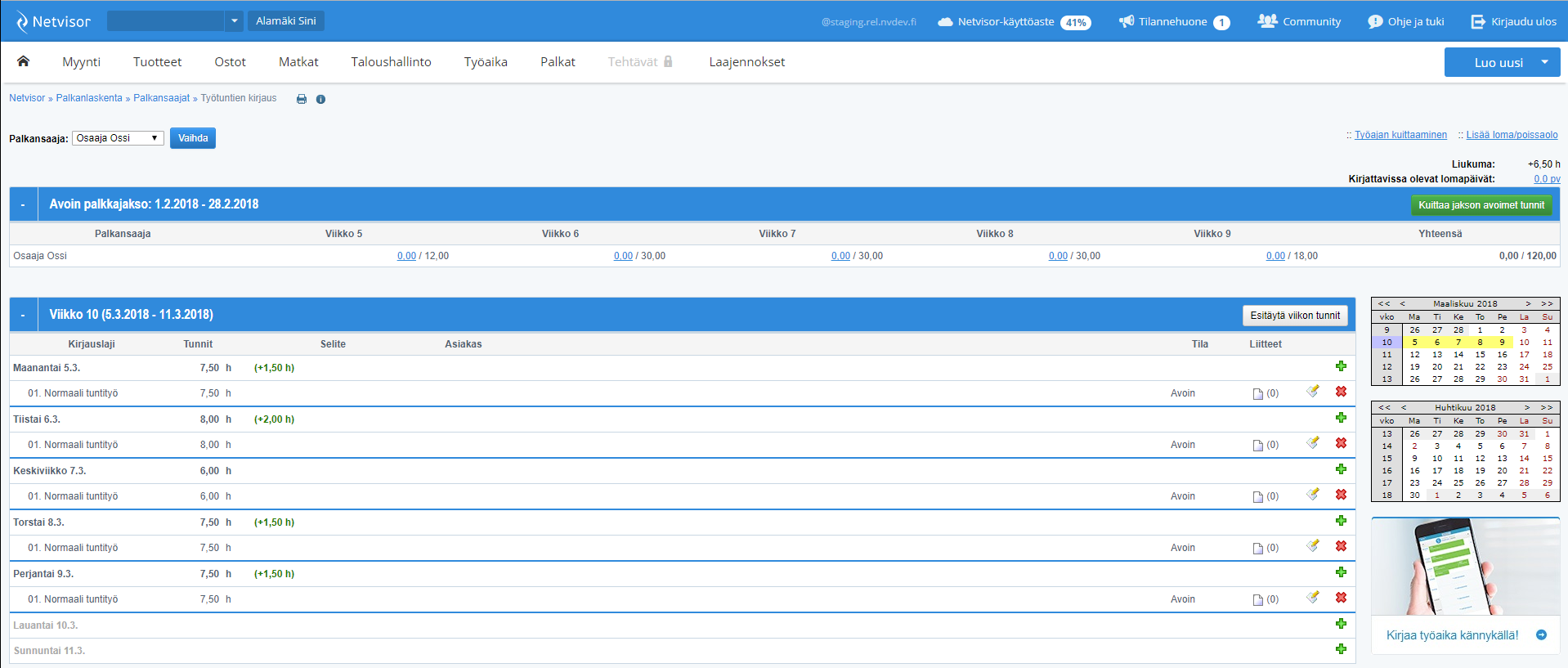Add entry for Maanantai 5.3. with green plus
The width and height of the screenshot is (1568, 668).
tap(1341, 366)
